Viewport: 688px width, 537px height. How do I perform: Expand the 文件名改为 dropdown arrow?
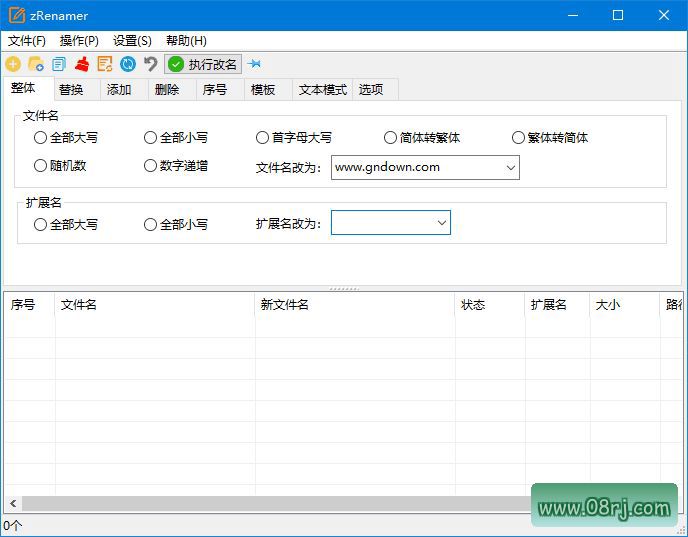511,168
